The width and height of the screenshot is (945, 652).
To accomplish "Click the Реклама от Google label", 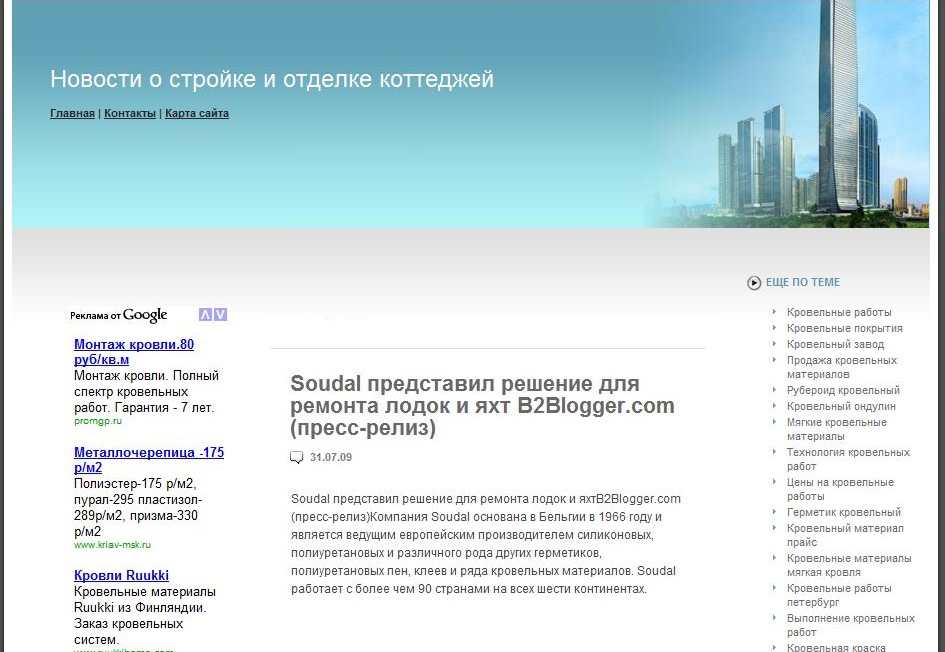I will click(x=119, y=315).
